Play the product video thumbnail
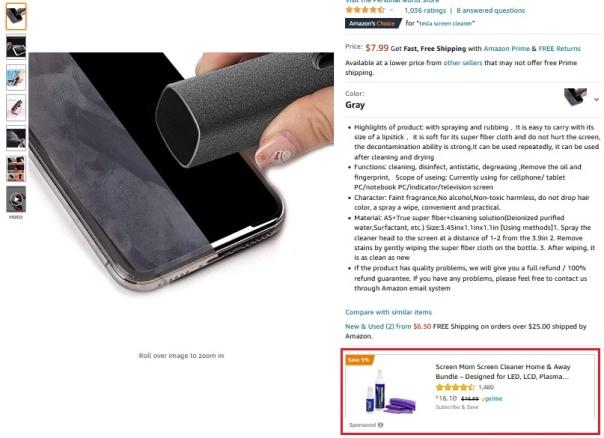The height and width of the screenshot is (438, 604). (16, 199)
